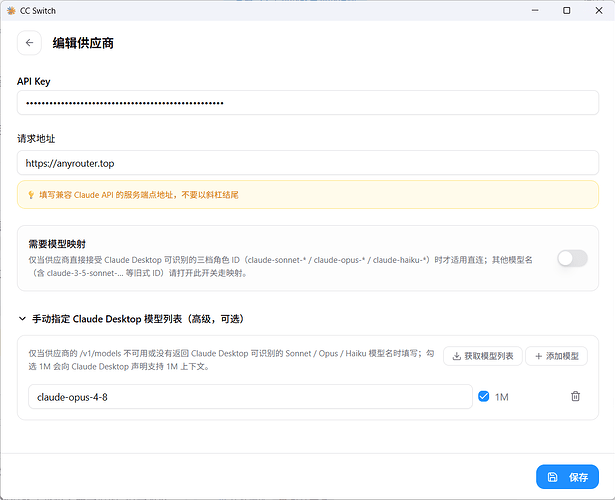Click the CC Switch app icon
Image resolution: width=615 pixels, height=500 pixels.
click(11, 11)
